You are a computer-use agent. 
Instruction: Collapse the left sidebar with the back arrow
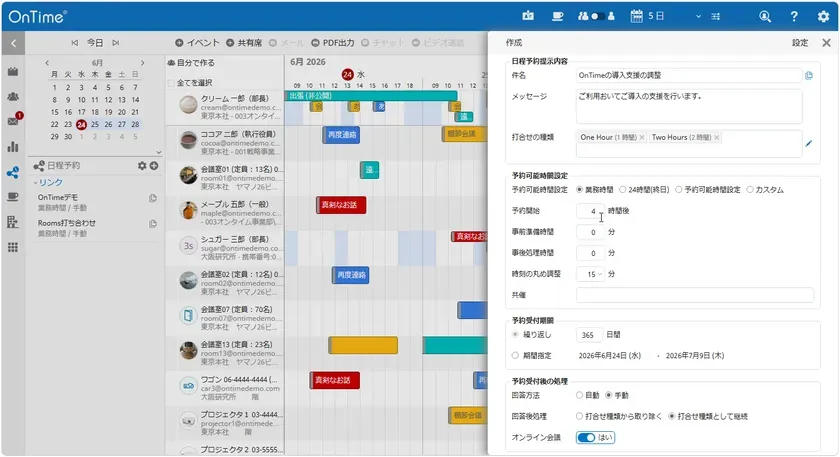click(13, 43)
